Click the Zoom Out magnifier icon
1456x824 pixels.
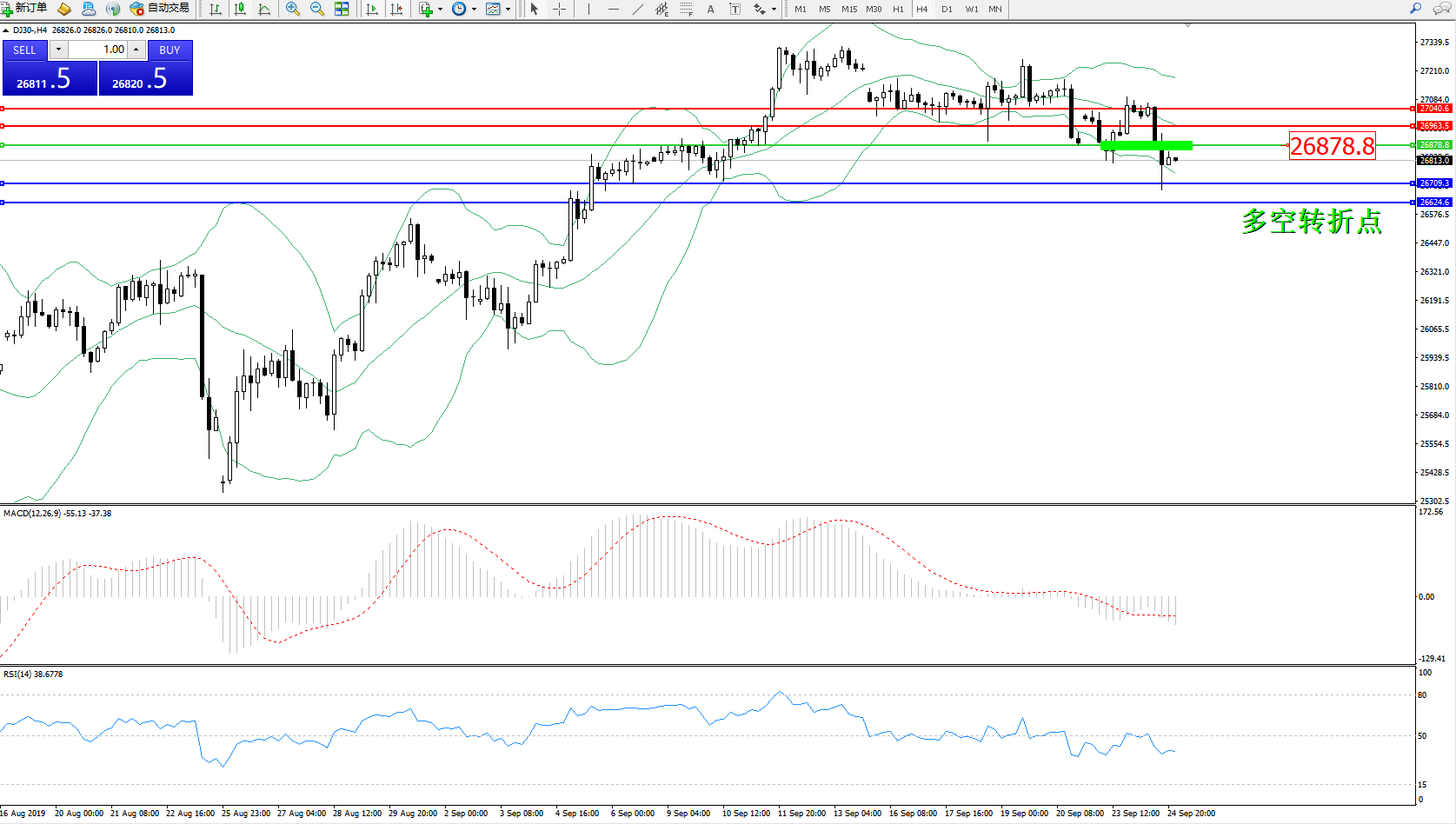(317, 9)
